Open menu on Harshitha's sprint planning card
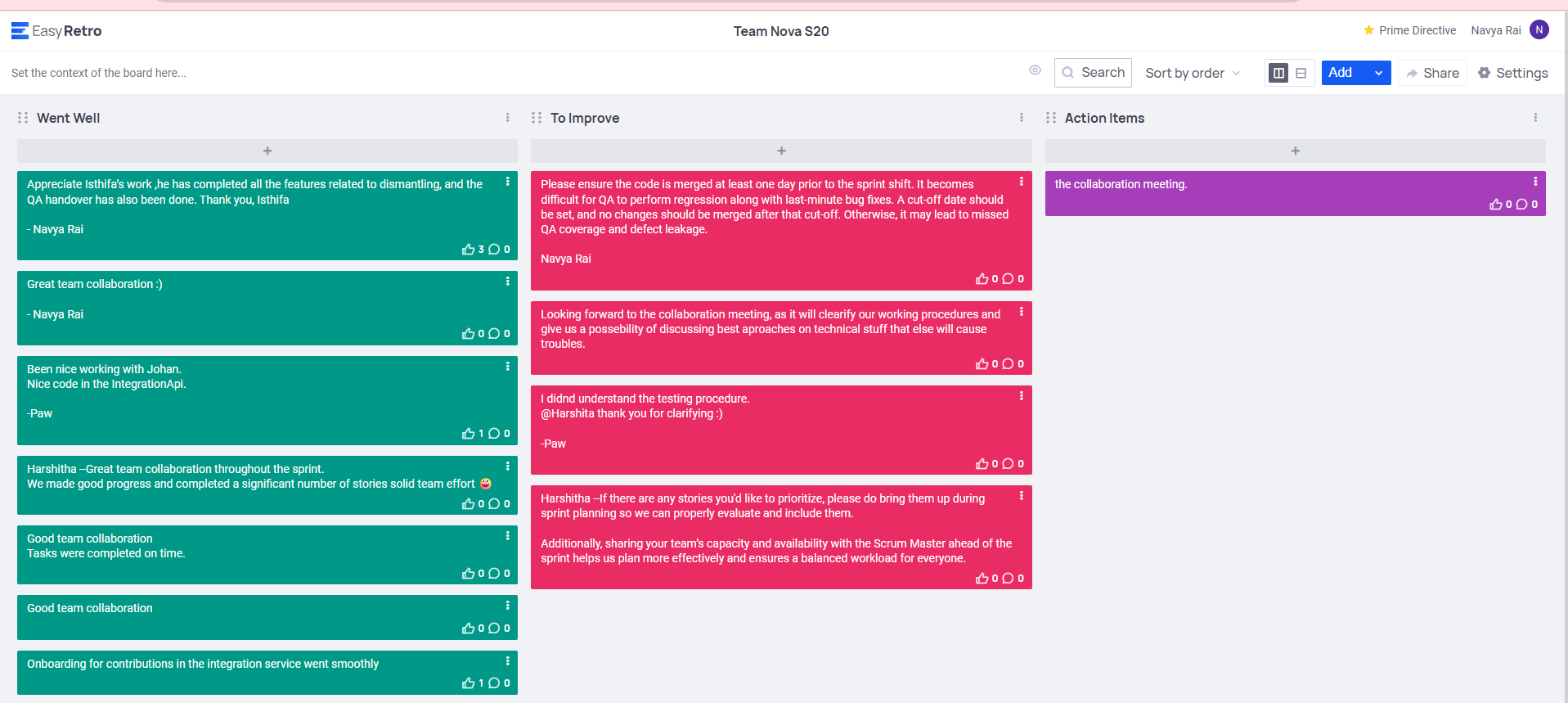The height and width of the screenshot is (703, 1568). click(x=1022, y=496)
